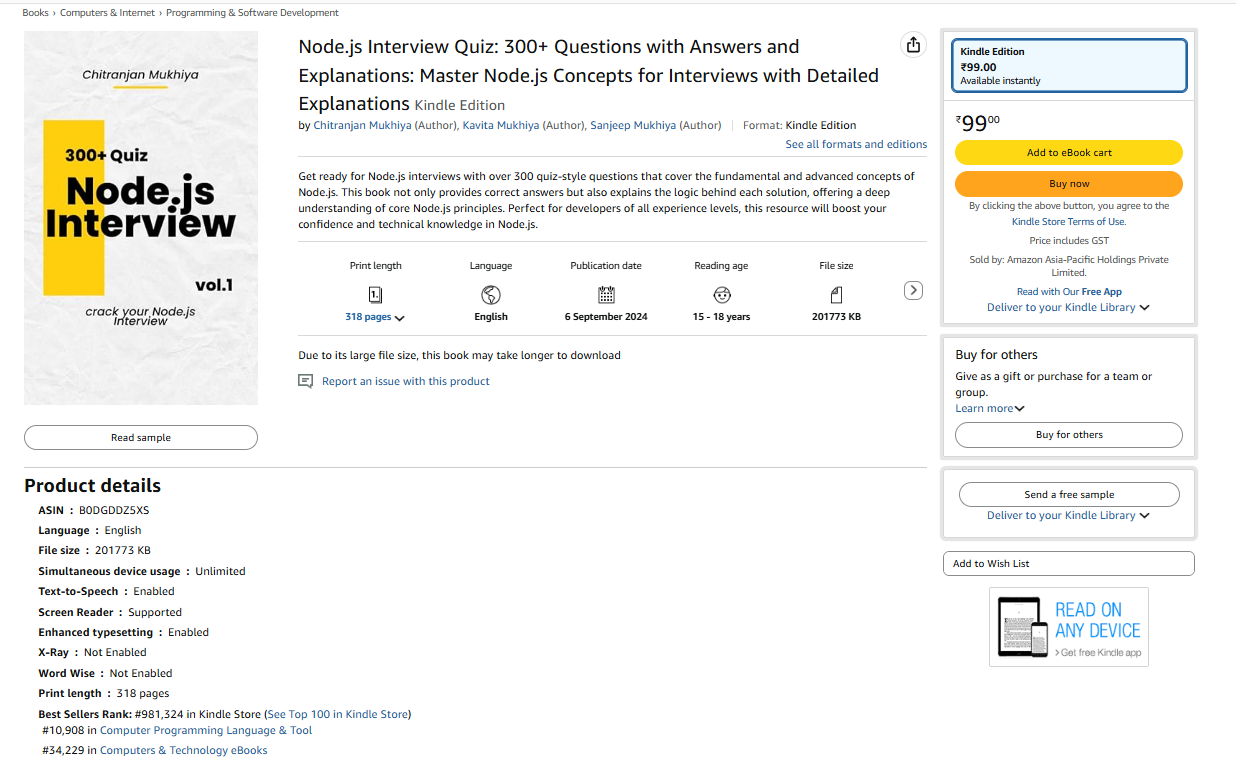Open author Chitranjan Mukhiya link
1236x768 pixels.
click(x=362, y=125)
